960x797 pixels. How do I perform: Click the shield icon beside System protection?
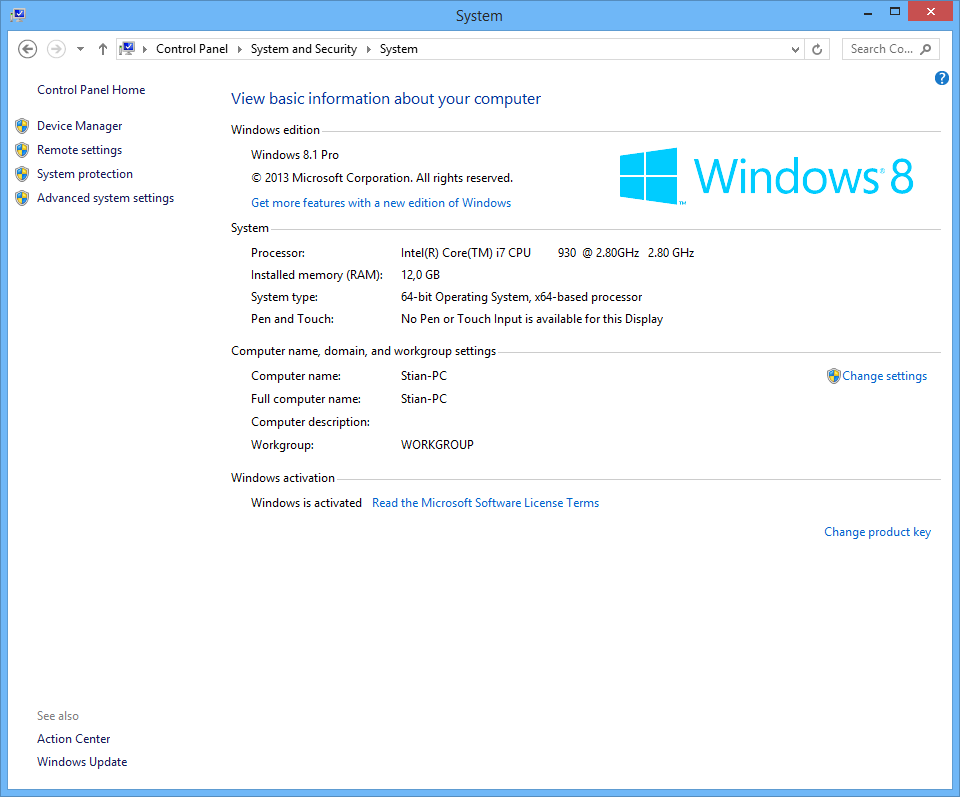22,174
